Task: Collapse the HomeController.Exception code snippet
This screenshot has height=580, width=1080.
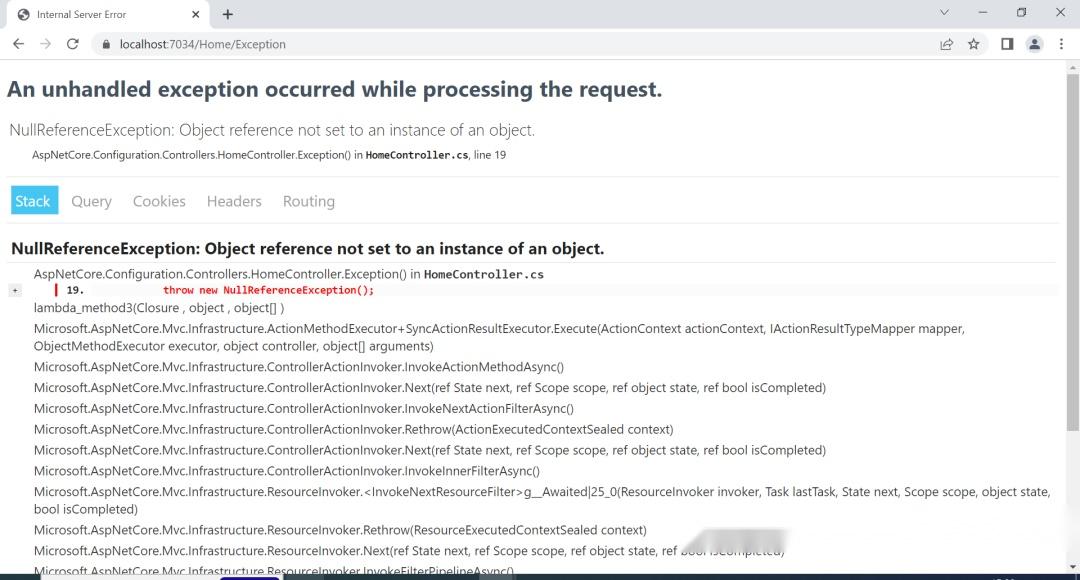Action: click(x=15, y=289)
